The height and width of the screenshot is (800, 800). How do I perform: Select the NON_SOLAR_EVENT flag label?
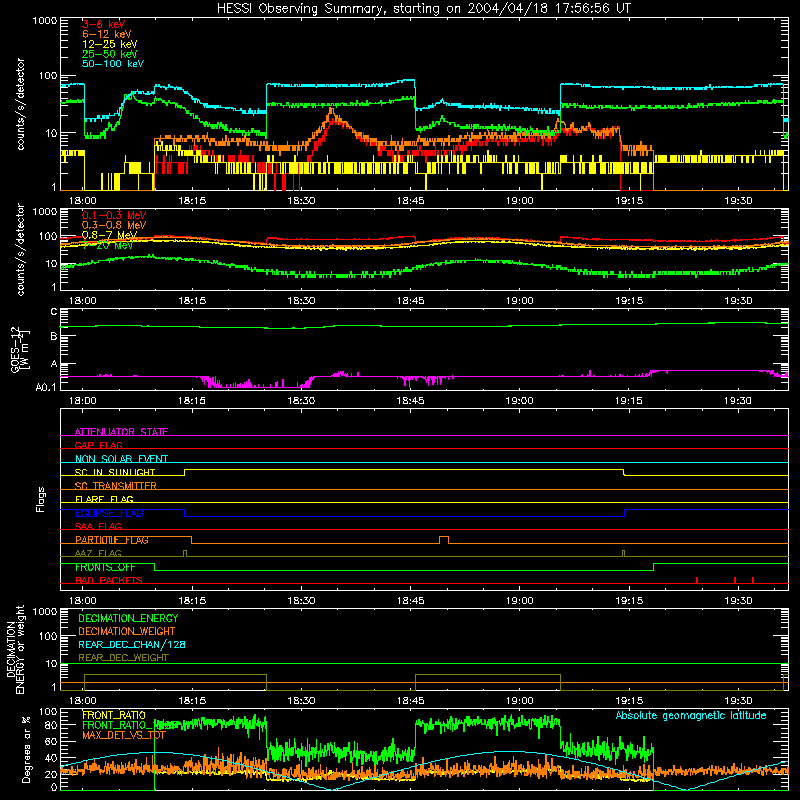click(121, 459)
